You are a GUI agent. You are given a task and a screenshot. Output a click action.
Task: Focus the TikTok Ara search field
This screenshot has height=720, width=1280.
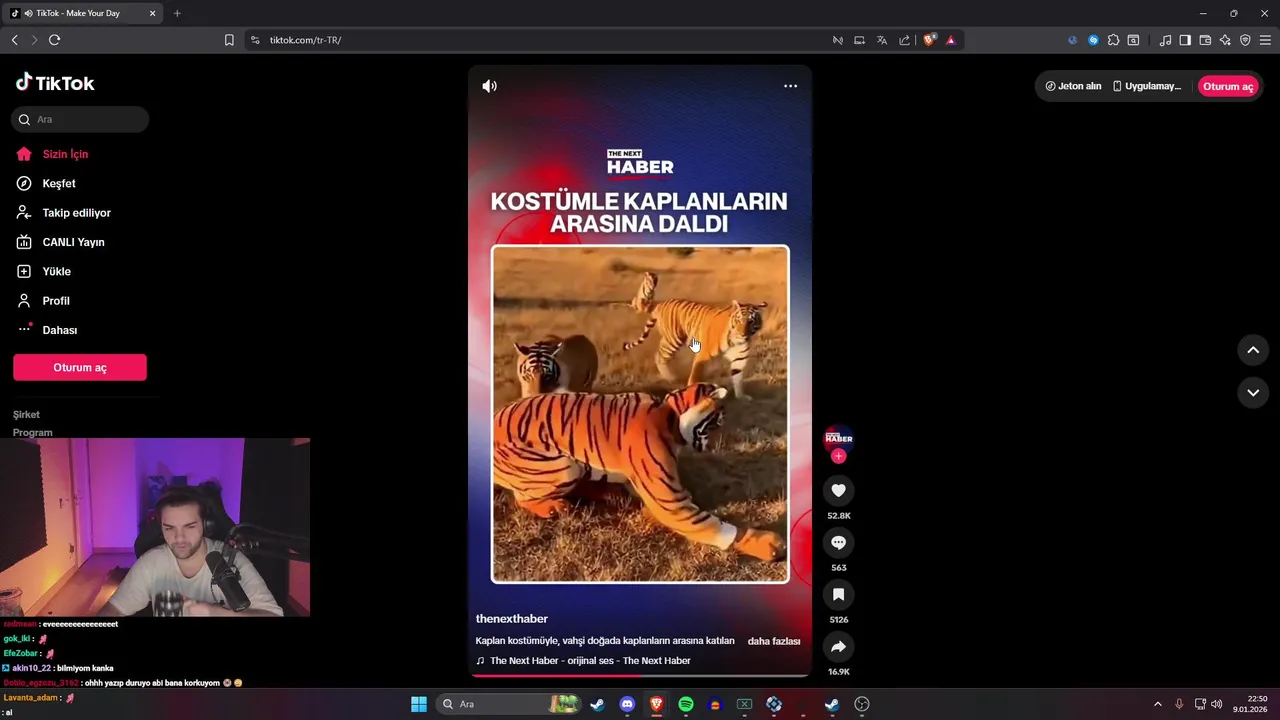click(80, 119)
